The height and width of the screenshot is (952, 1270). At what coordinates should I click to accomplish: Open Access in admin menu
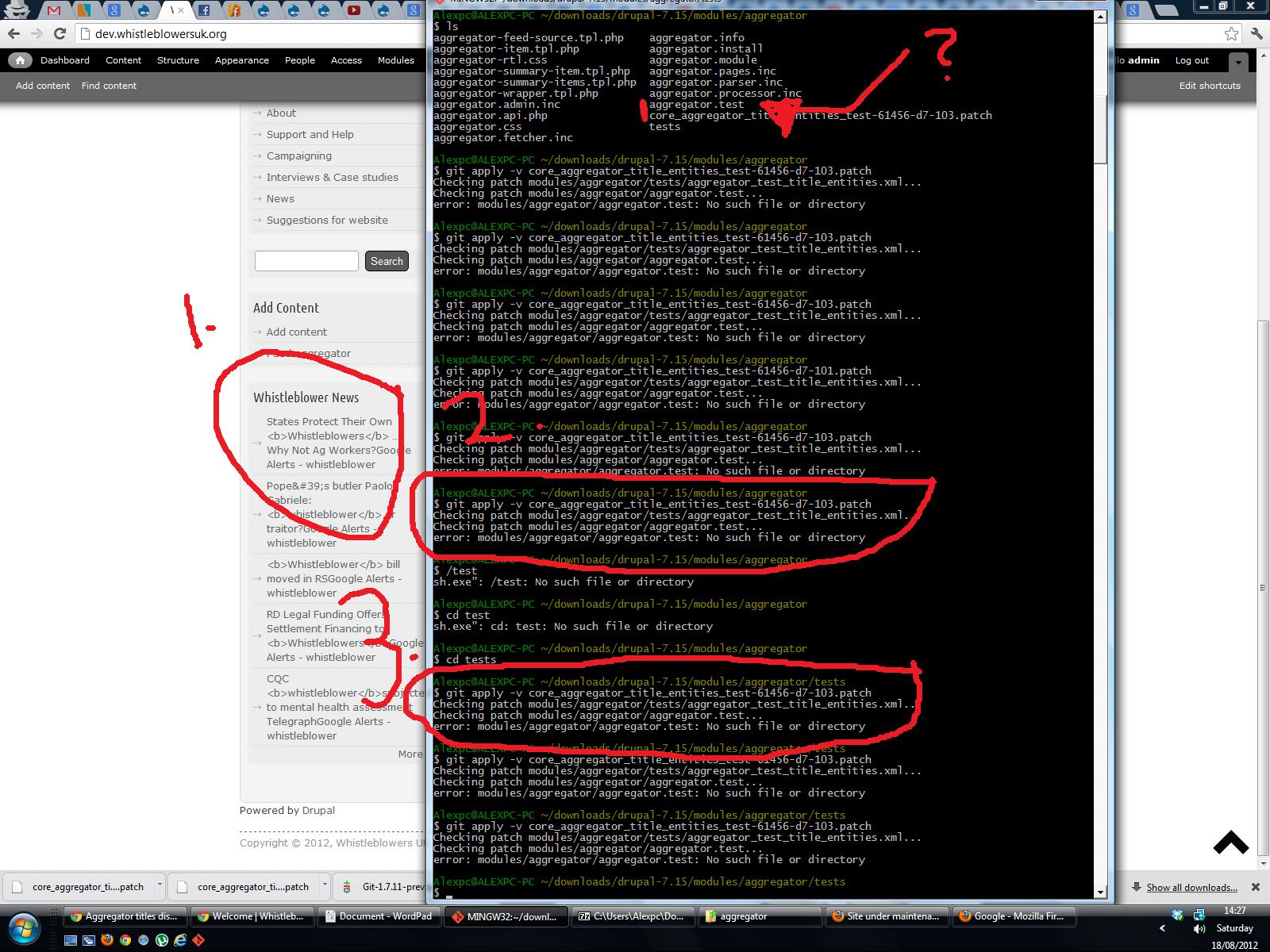[346, 60]
